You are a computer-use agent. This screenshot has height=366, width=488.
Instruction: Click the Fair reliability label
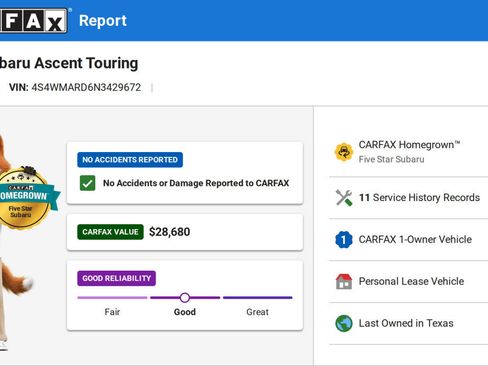pyautogui.click(x=112, y=312)
